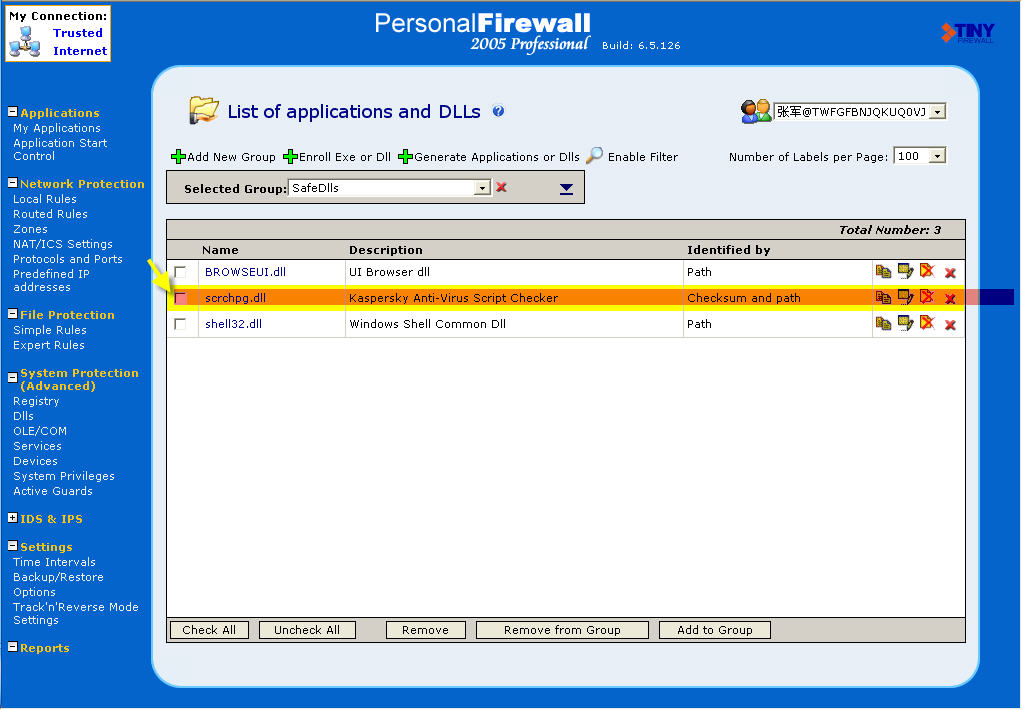This screenshot has width=1022, height=710.
Task: Click the Tiny Firewall logo
Action: (x=968, y=33)
